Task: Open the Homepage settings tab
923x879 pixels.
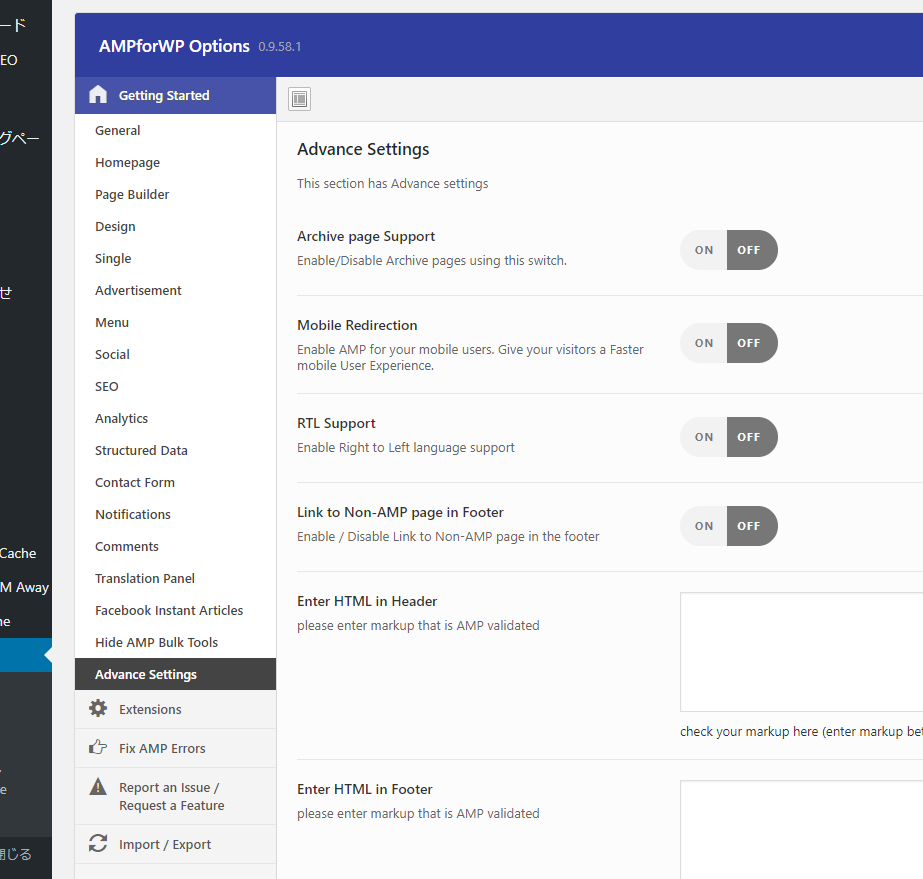Action: point(175,162)
